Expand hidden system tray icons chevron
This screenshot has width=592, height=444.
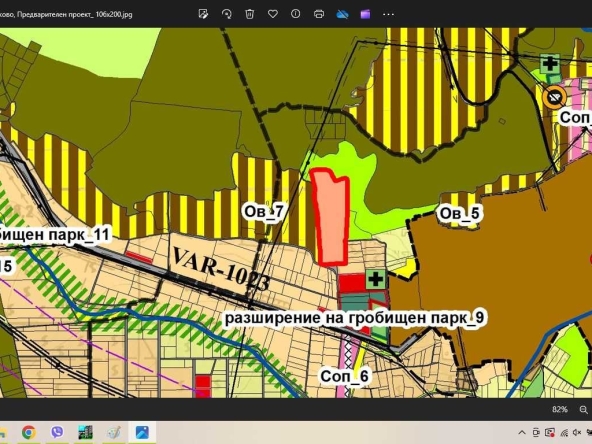click(522, 433)
